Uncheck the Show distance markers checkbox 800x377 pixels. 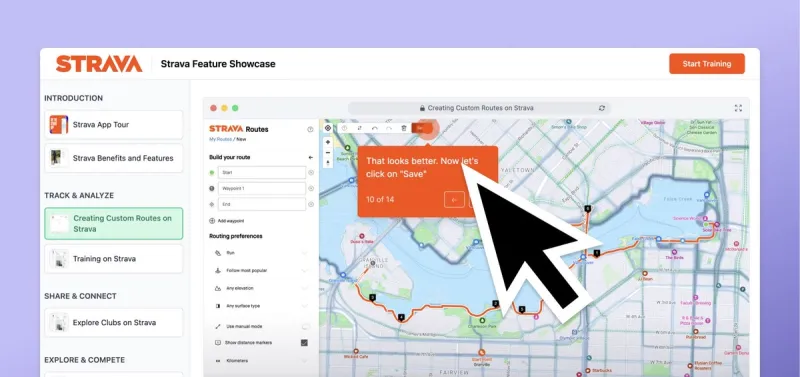[305, 343]
